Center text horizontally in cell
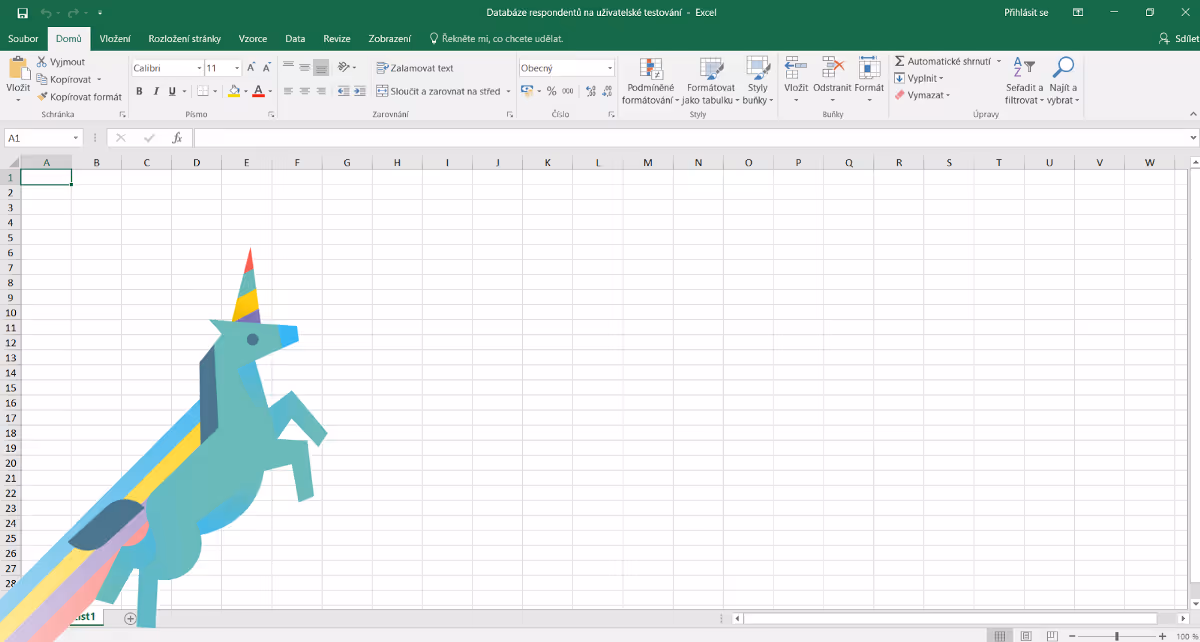Viewport: 1200px width, 642px height. (304, 91)
